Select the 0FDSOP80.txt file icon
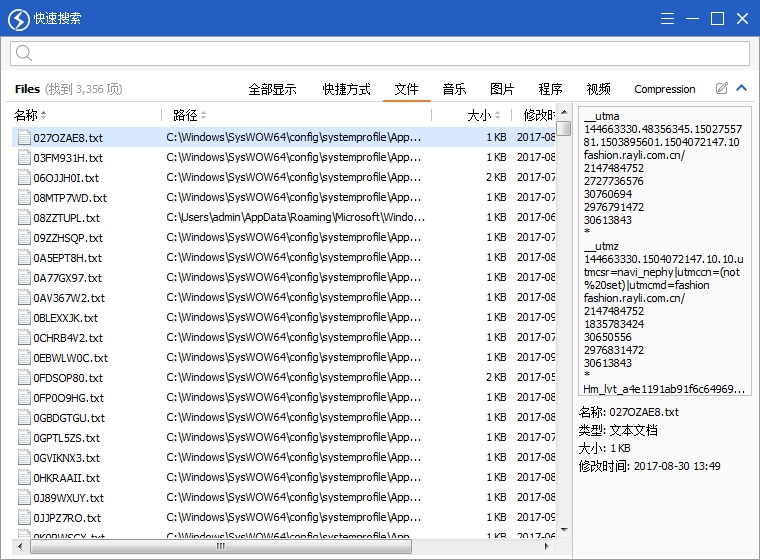The width and height of the screenshot is (760, 560). coord(24,378)
